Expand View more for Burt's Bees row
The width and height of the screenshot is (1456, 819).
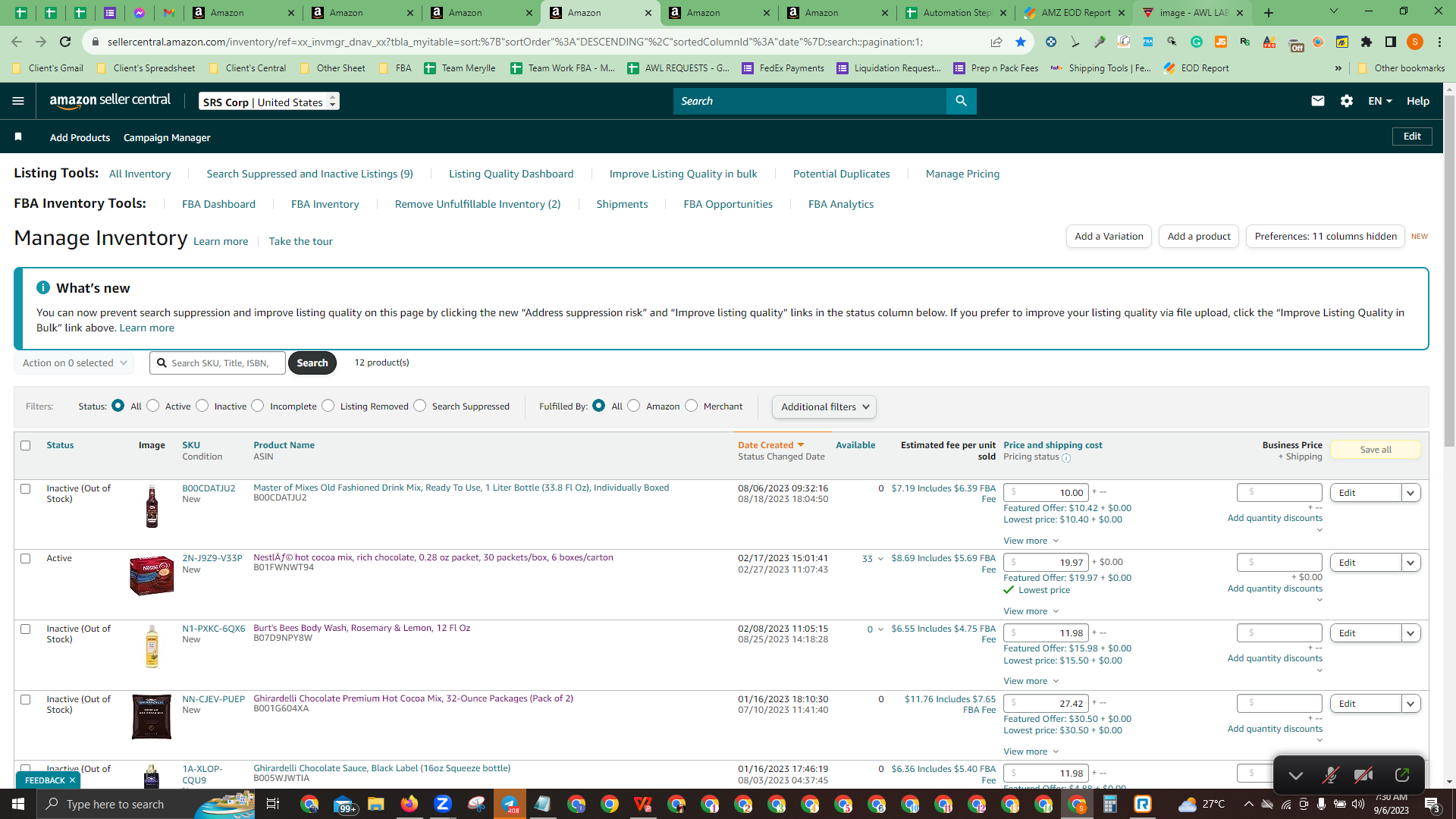coord(1031,681)
